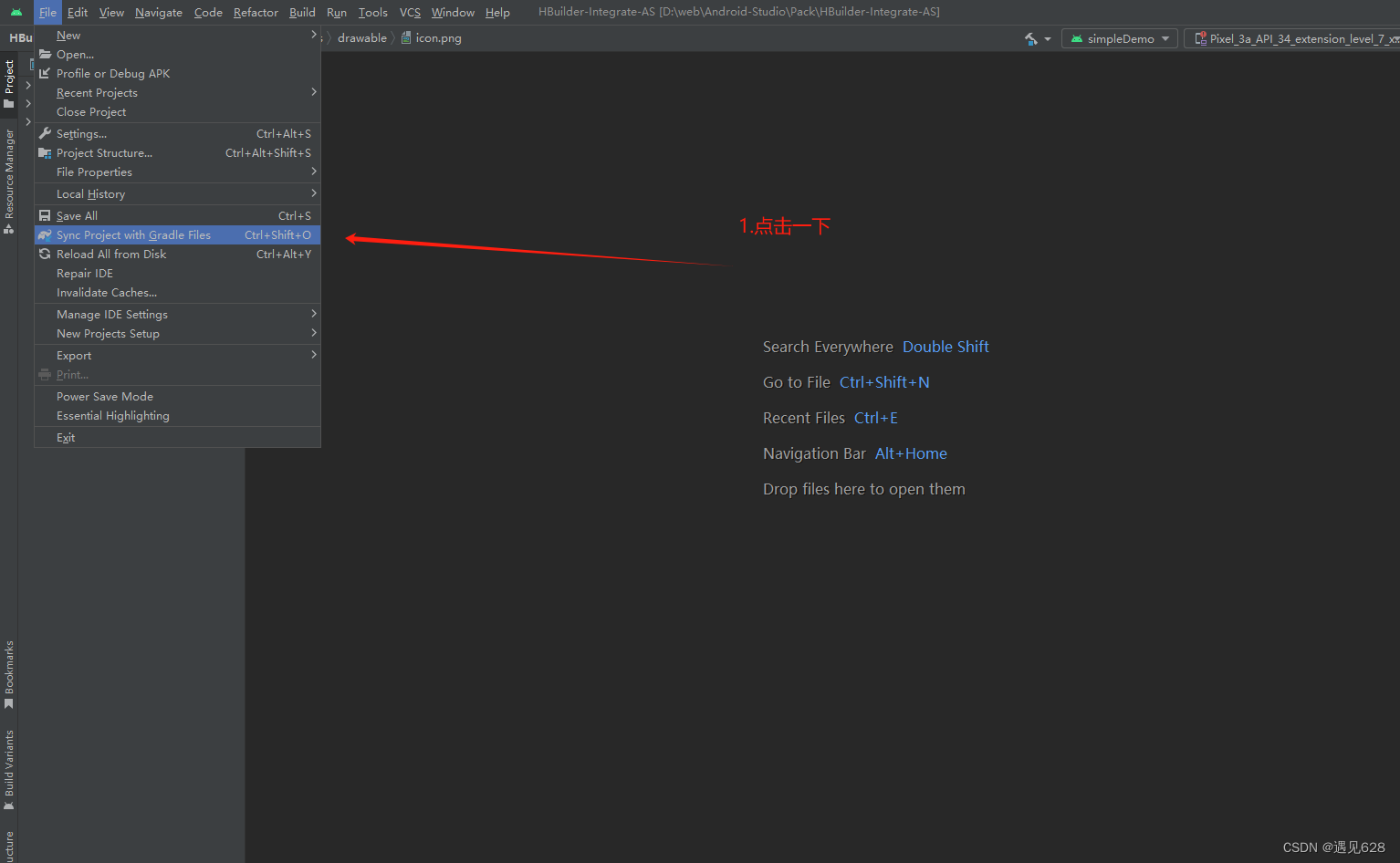The height and width of the screenshot is (863, 1400).
Task: Click Repair IDE in the File menu
Action: click(83, 273)
